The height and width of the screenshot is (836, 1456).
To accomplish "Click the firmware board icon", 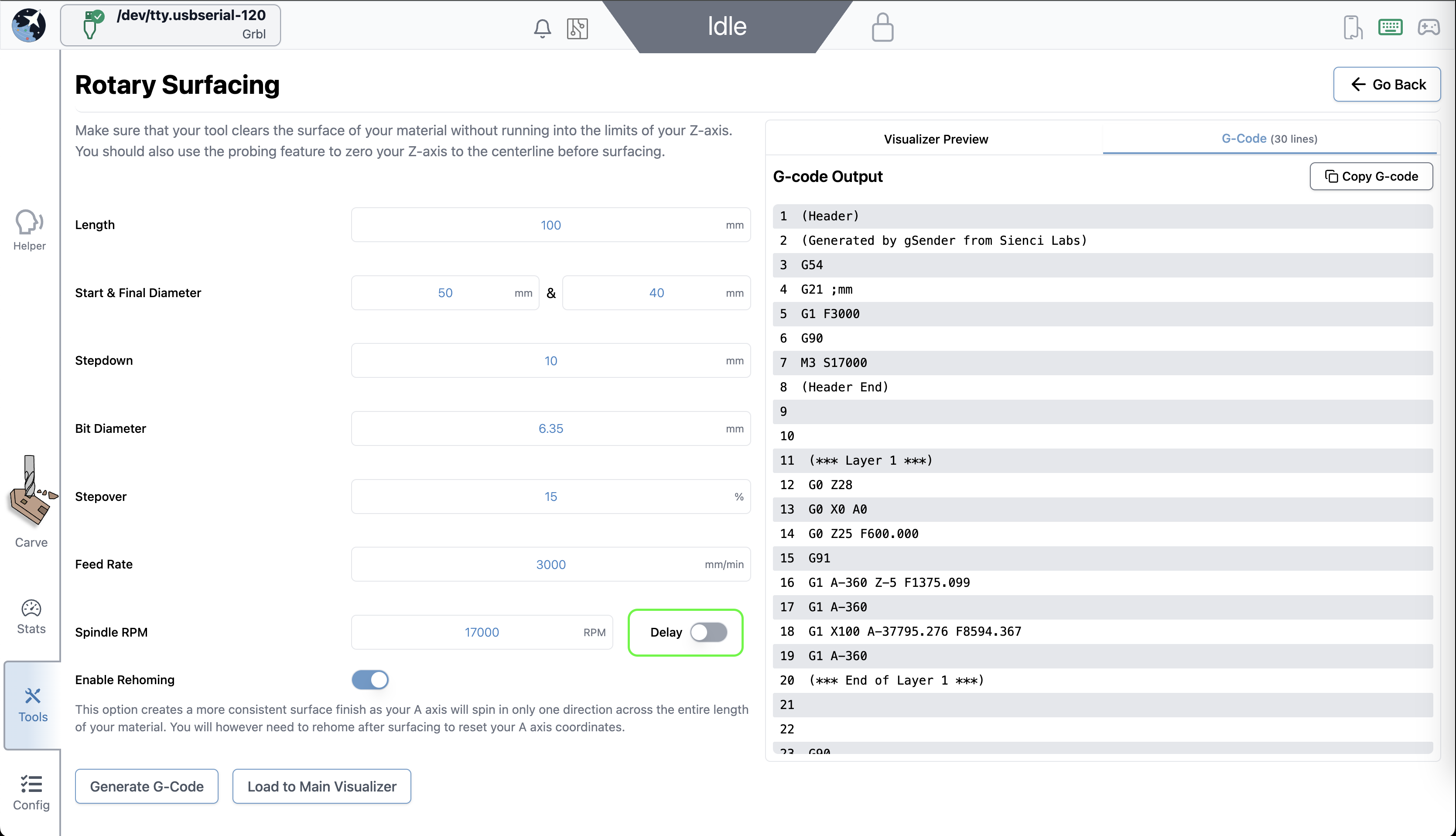I will (x=578, y=28).
